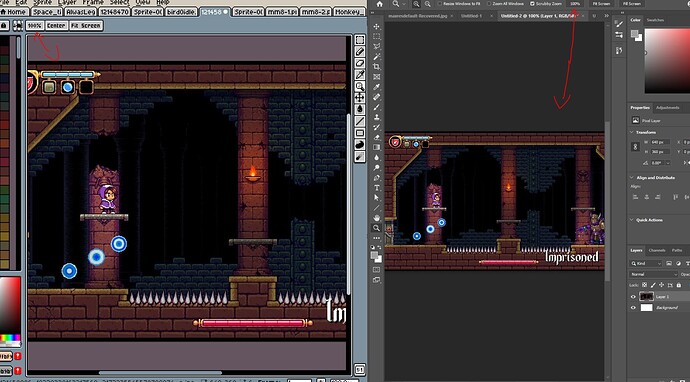
Task: Open the Home tab in Aseprite
Action: pos(14,12)
